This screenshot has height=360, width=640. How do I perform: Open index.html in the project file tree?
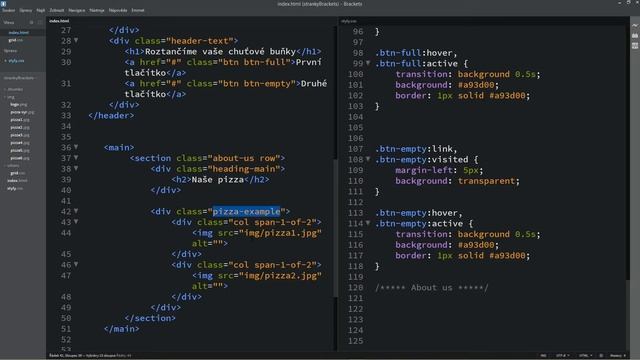[x=17, y=180]
